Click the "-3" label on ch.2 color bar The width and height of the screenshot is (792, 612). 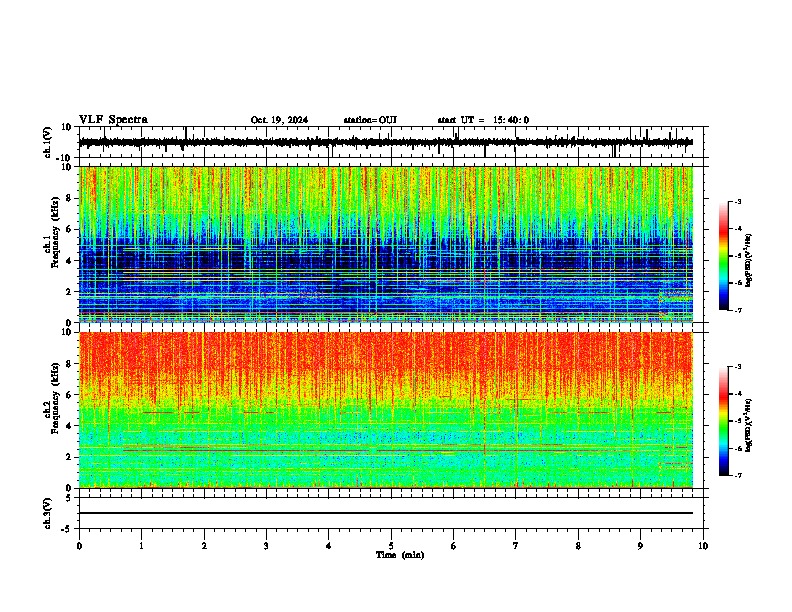click(x=738, y=367)
